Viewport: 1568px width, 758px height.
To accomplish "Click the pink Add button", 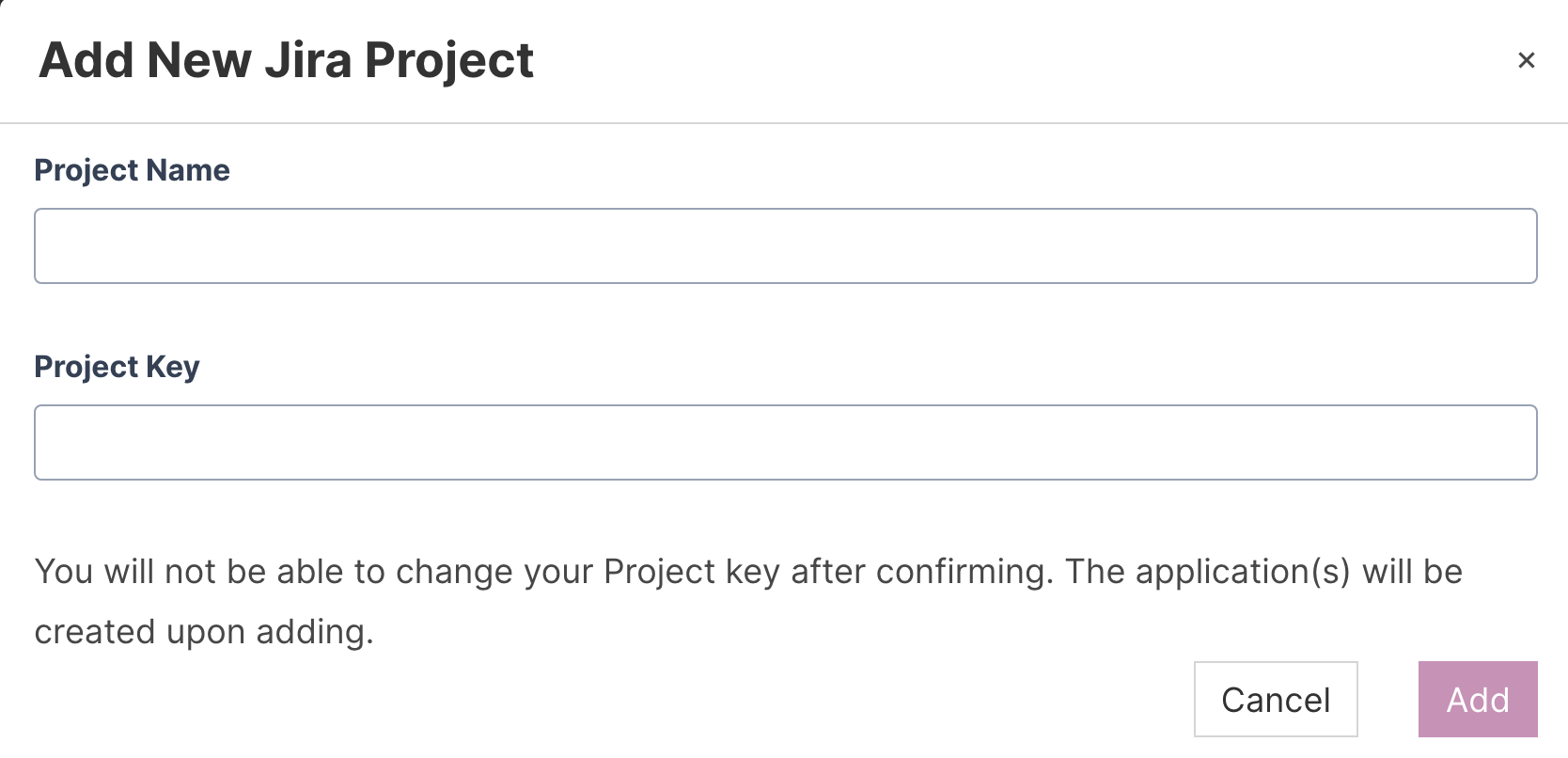I will pos(1477,699).
